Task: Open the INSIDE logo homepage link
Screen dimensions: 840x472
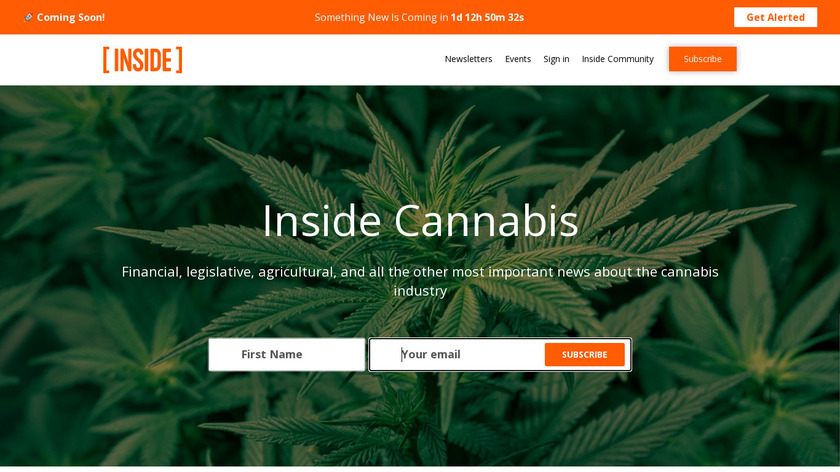Action: (142, 59)
